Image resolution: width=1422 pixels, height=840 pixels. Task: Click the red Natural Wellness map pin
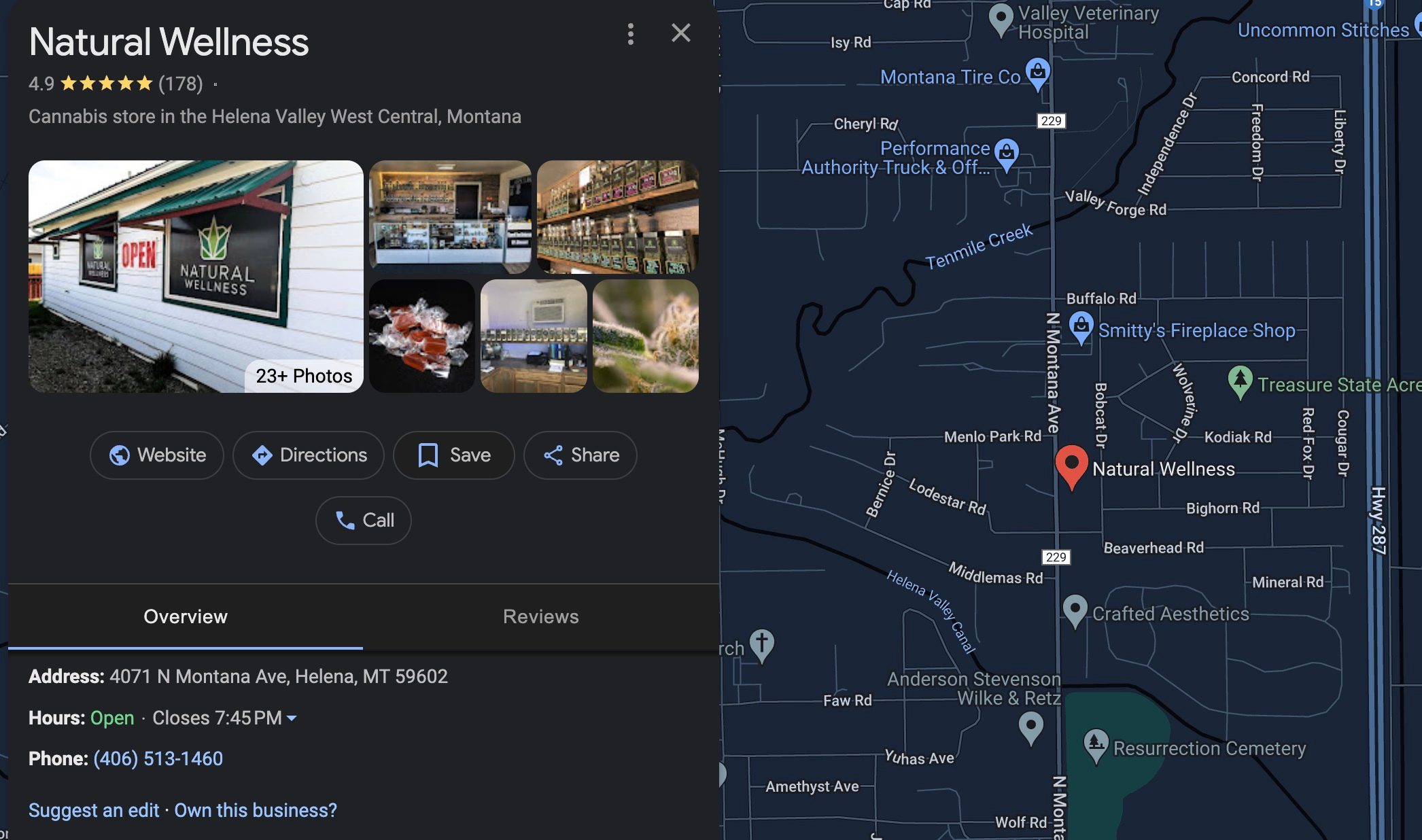tap(1071, 467)
